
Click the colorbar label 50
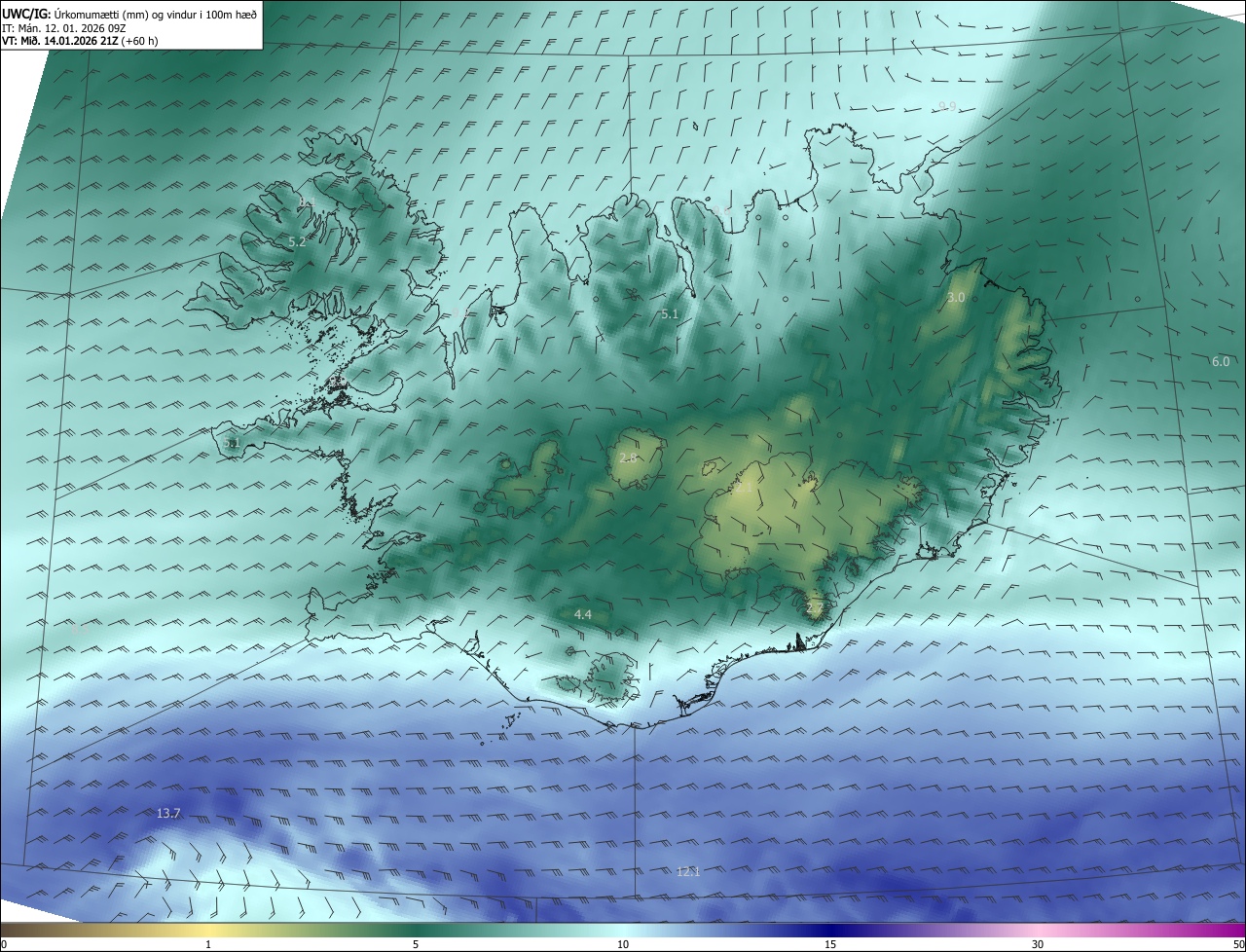pyautogui.click(x=1238, y=944)
